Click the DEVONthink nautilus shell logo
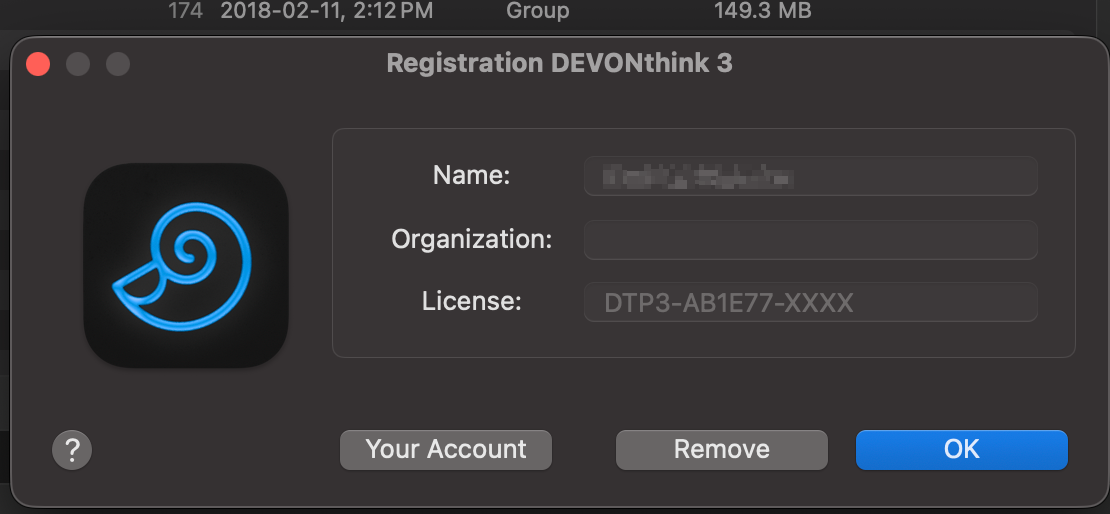The height and width of the screenshot is (514, 1110). (186, 266)
